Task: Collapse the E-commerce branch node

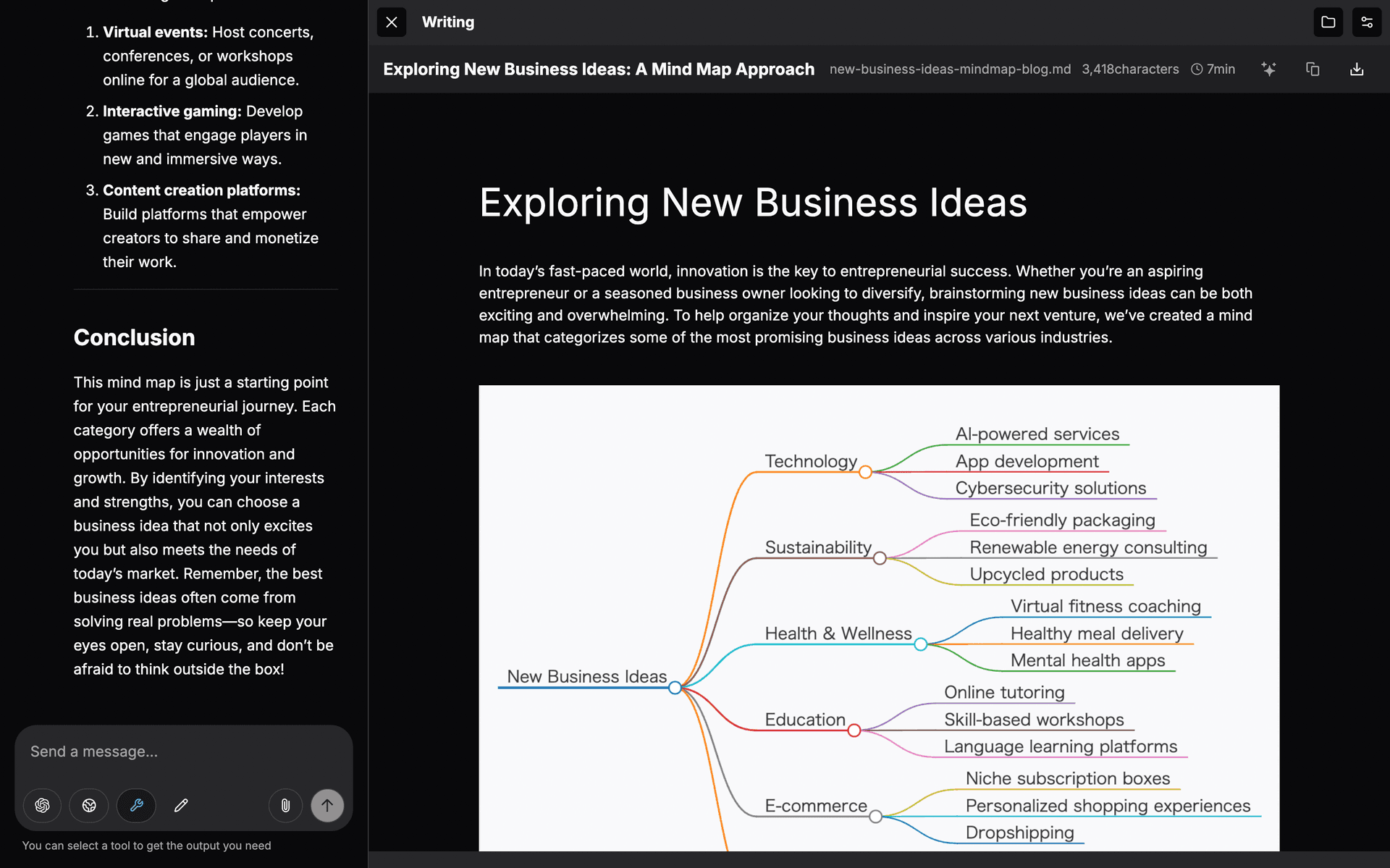Action: [875, 817]
